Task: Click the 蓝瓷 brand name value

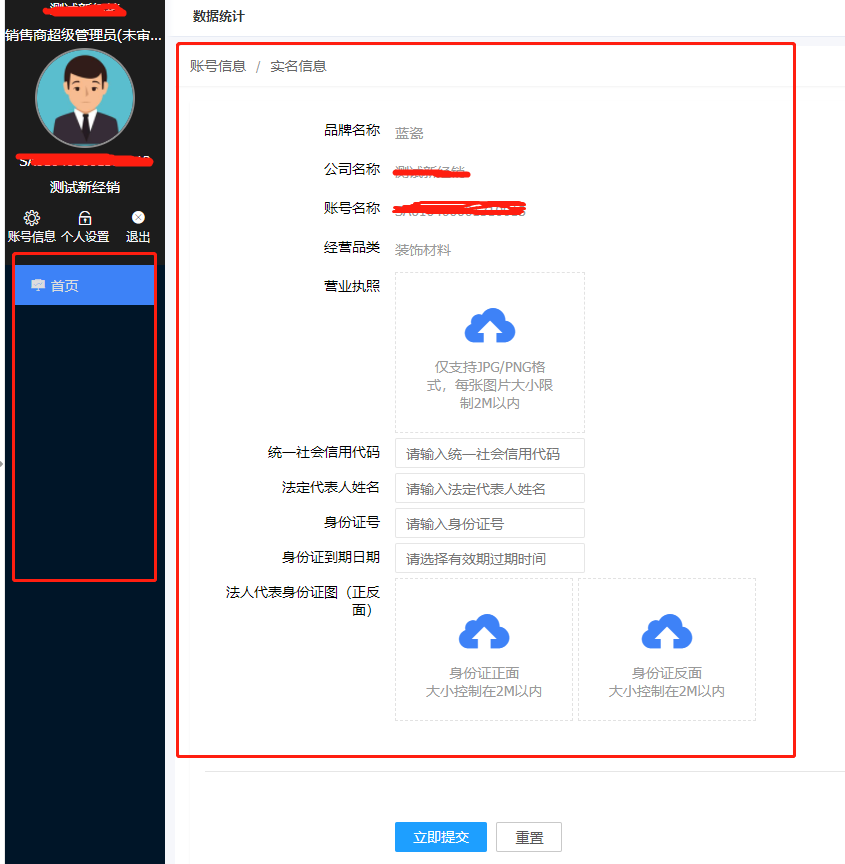Action: 409,133
